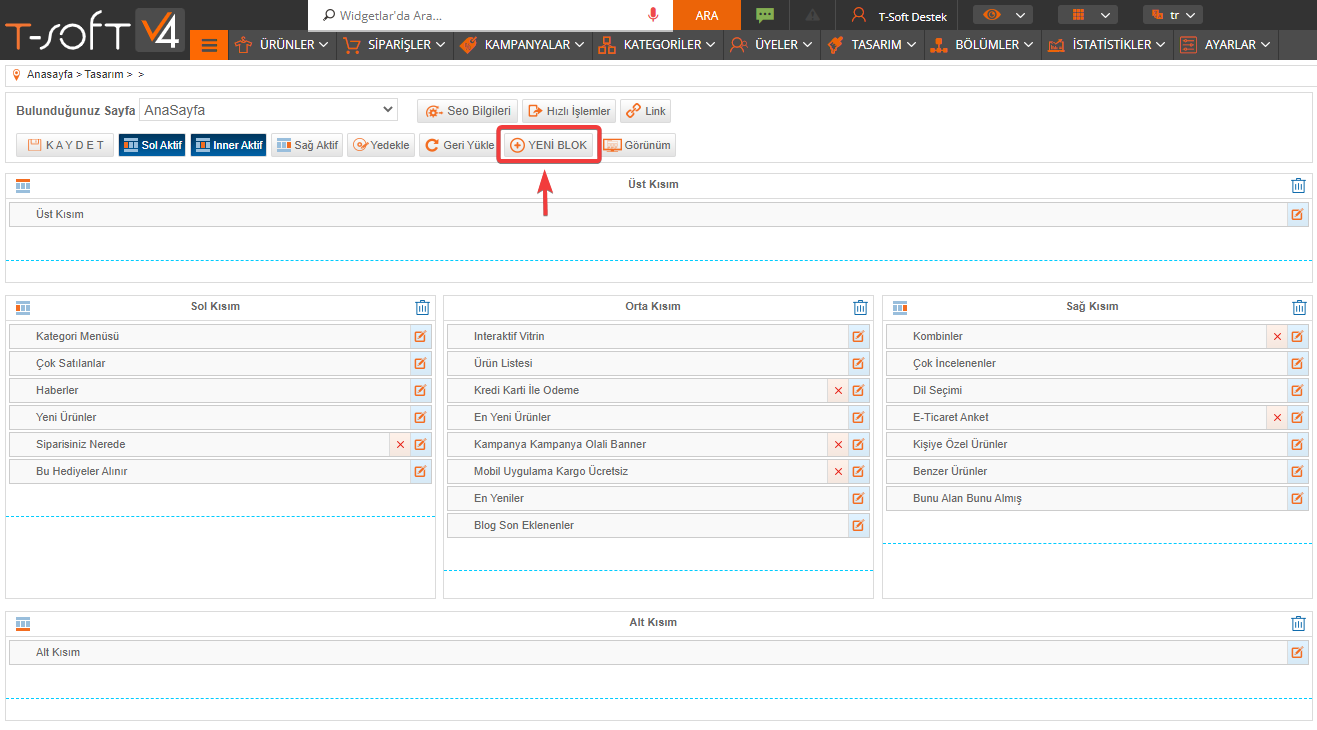Edit the Üst Kısım block row

tap(1297, 214)
